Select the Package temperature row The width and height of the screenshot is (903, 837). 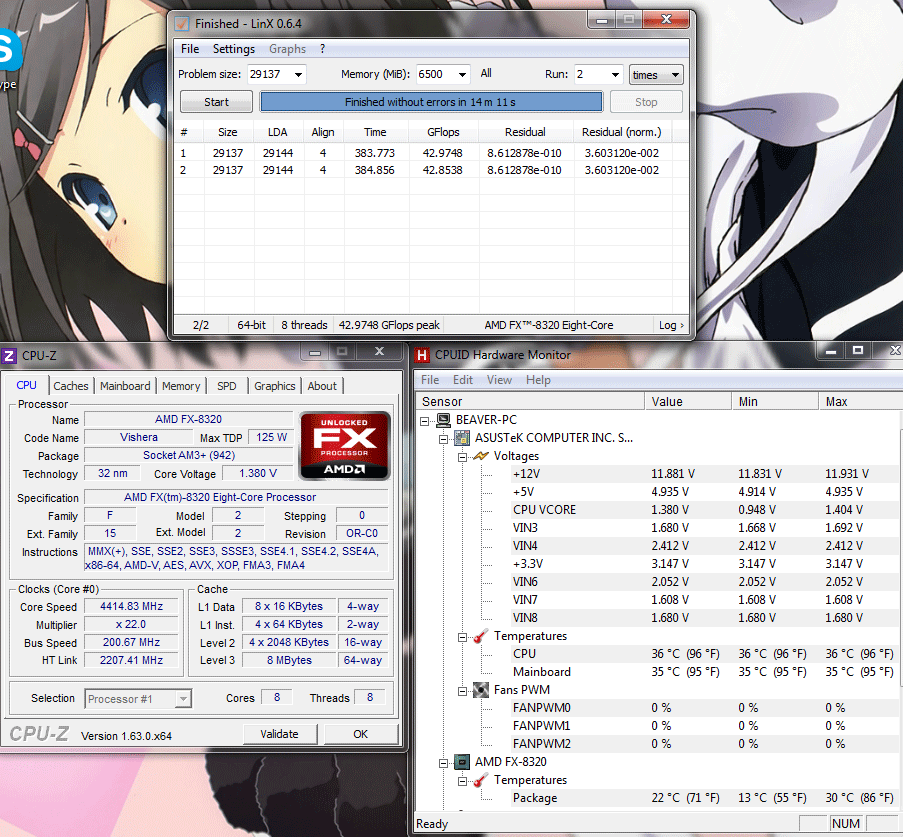[705, 798]
